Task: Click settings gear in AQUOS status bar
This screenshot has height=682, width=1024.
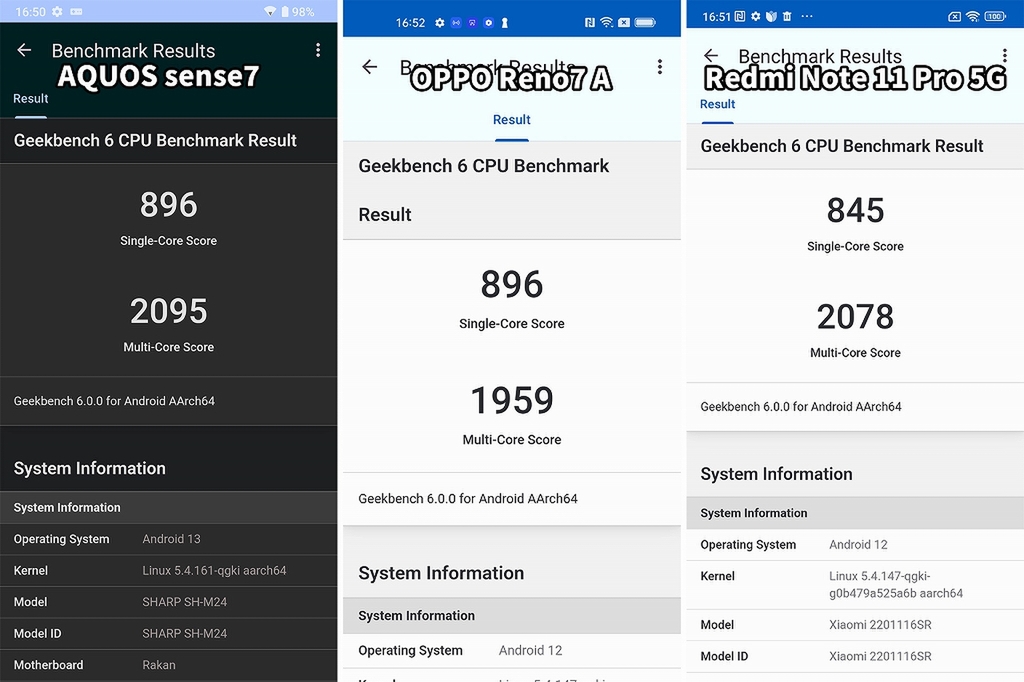Action: click(57, 12)
